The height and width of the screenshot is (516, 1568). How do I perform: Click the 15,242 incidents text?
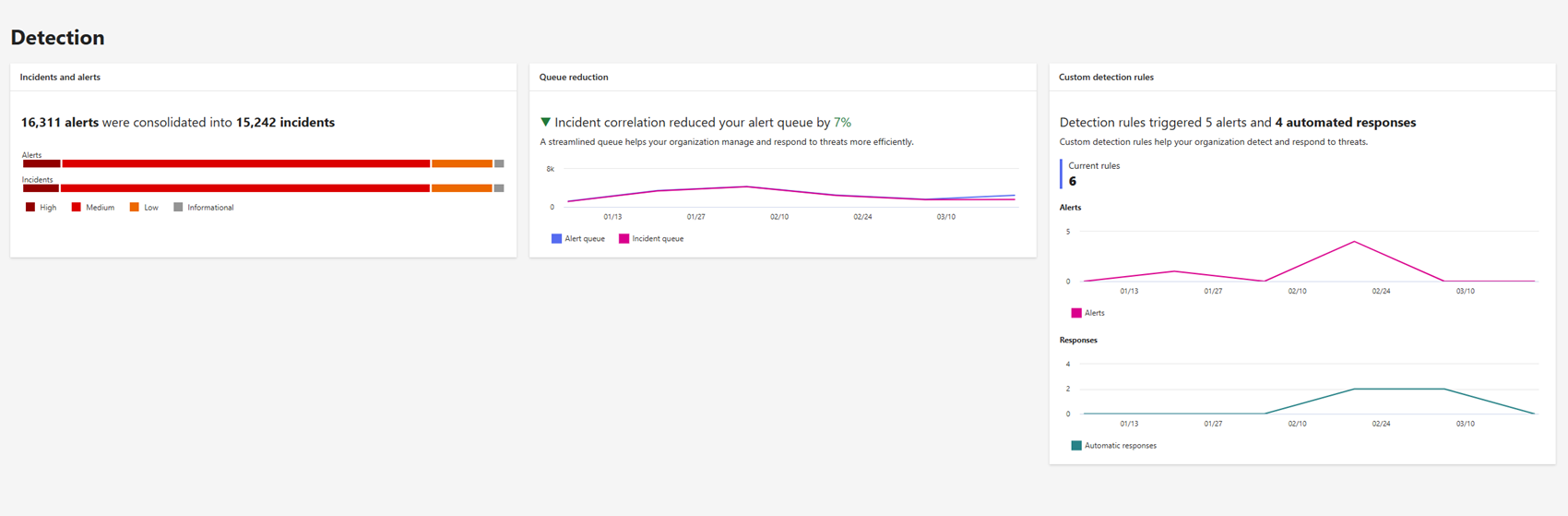285,123
